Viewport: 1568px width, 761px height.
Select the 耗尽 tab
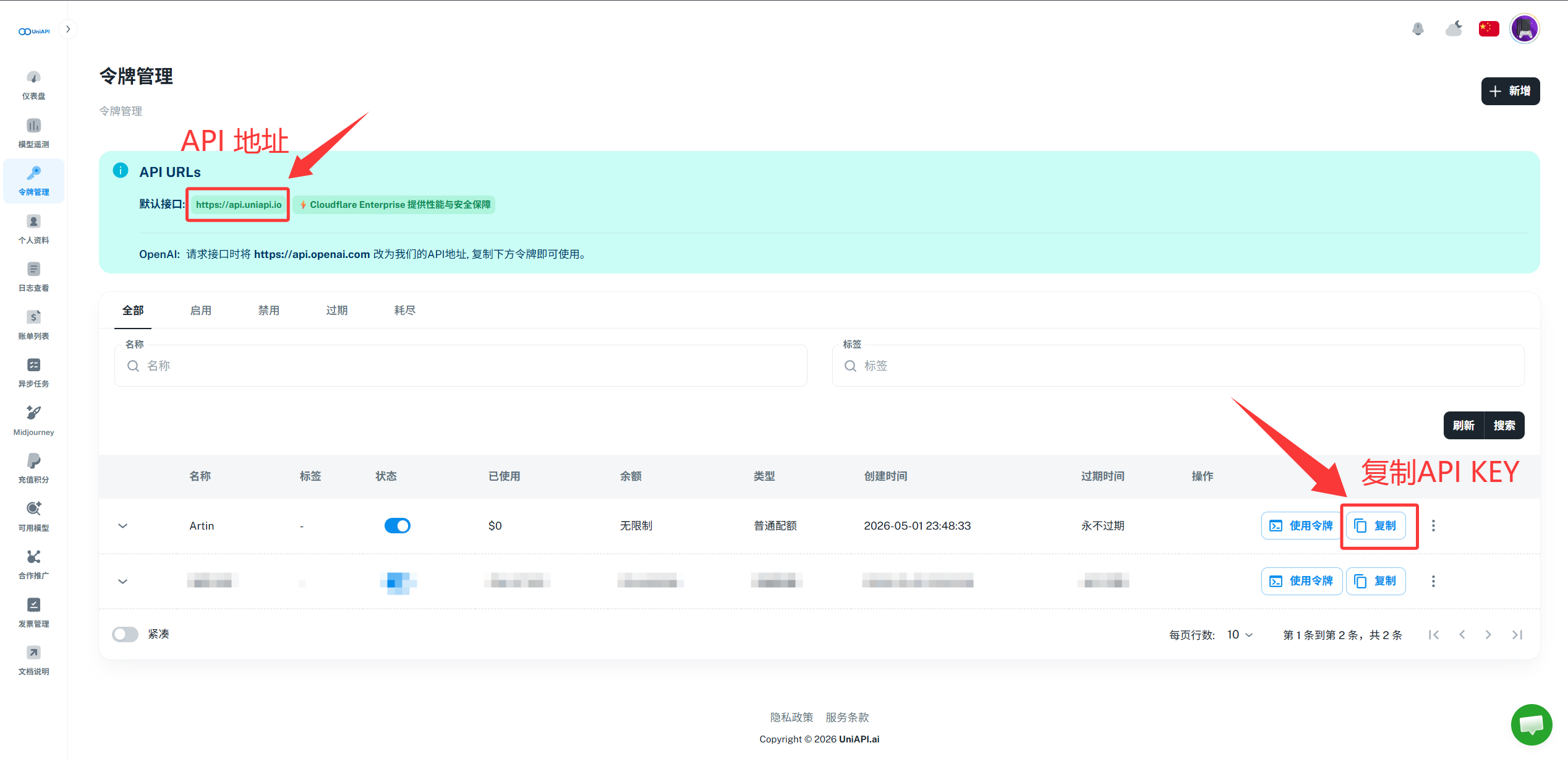(405, 311)
